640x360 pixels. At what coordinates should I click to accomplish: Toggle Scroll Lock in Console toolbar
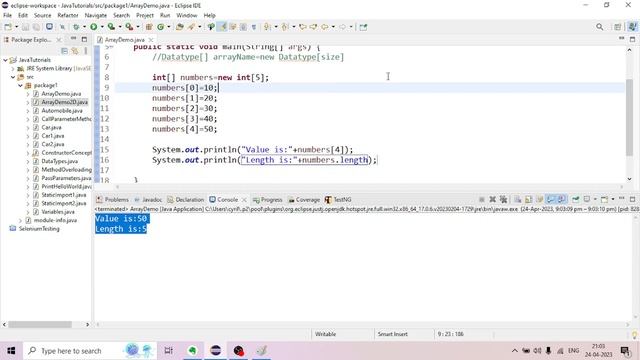pyautogui.click(x=529, y=200)
